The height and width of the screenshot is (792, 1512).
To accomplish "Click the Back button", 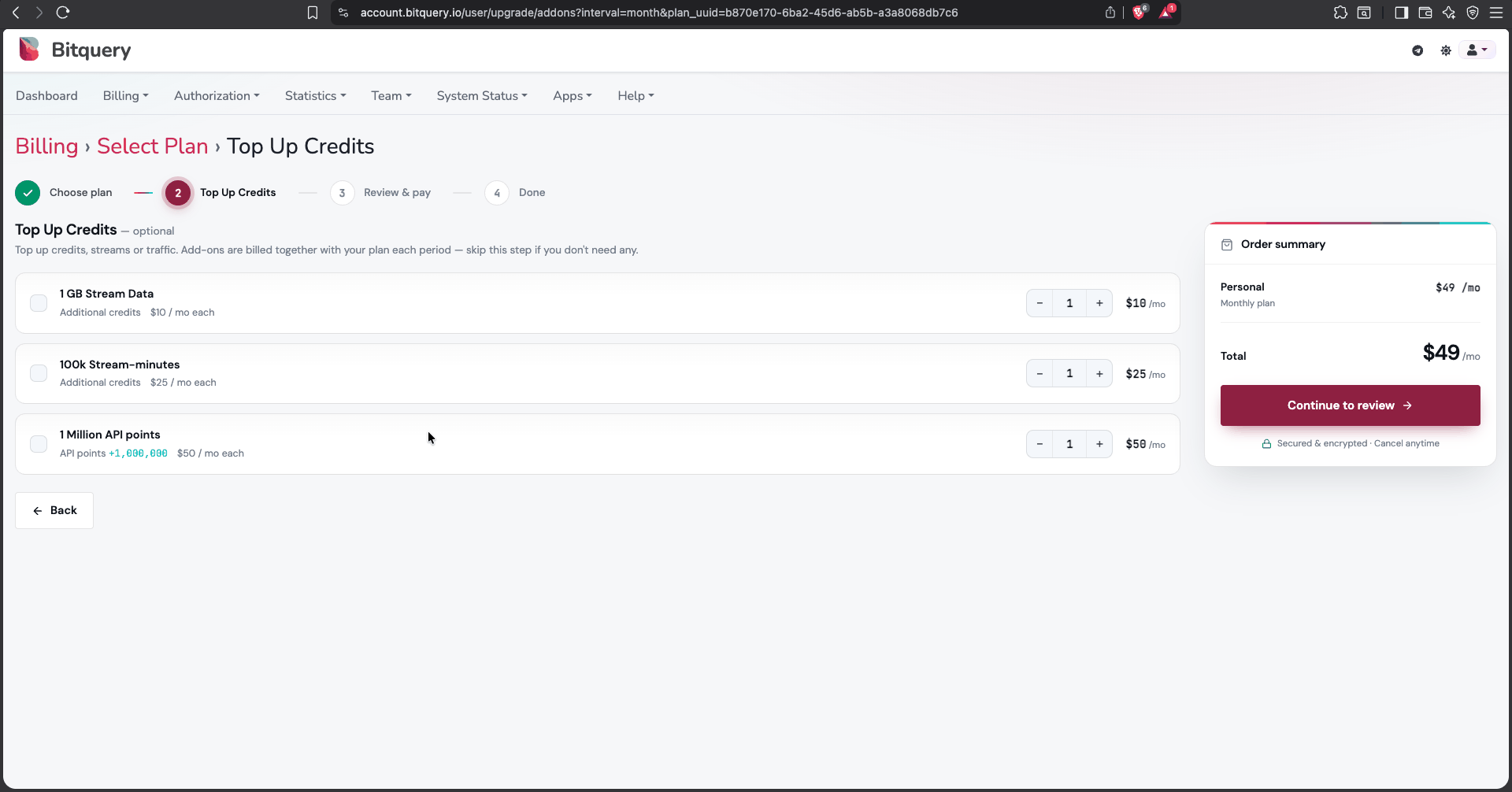I will coord(54,510).
